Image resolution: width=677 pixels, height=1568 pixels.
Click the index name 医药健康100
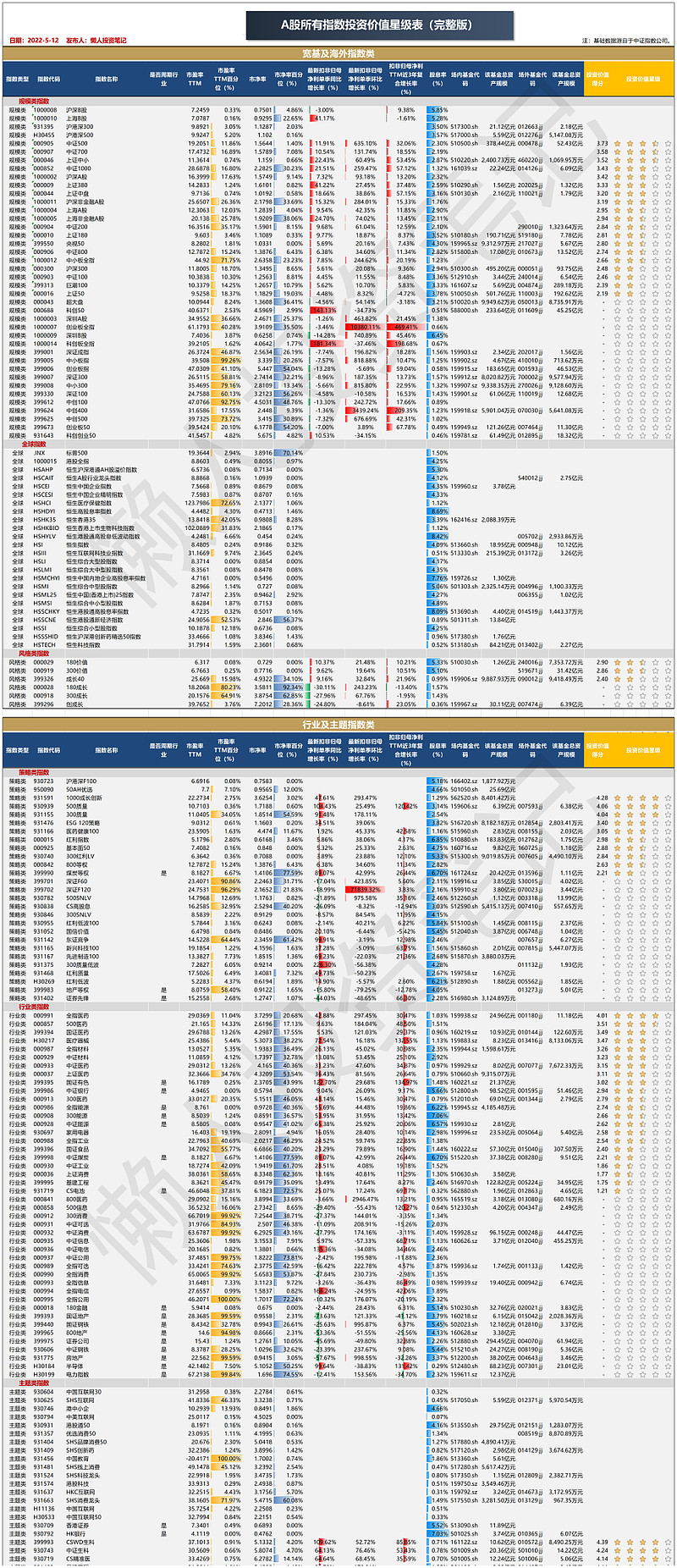pyautogui.click(x=82, y=831)
